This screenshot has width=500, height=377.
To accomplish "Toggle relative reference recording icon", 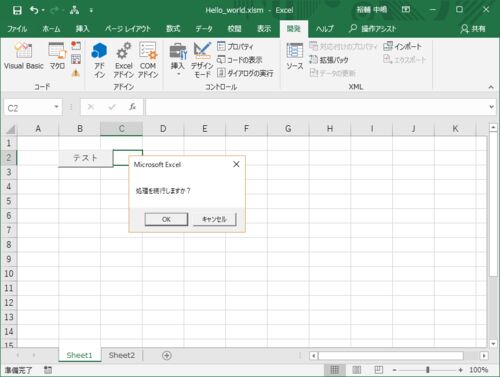I will (x=76, y=59).
